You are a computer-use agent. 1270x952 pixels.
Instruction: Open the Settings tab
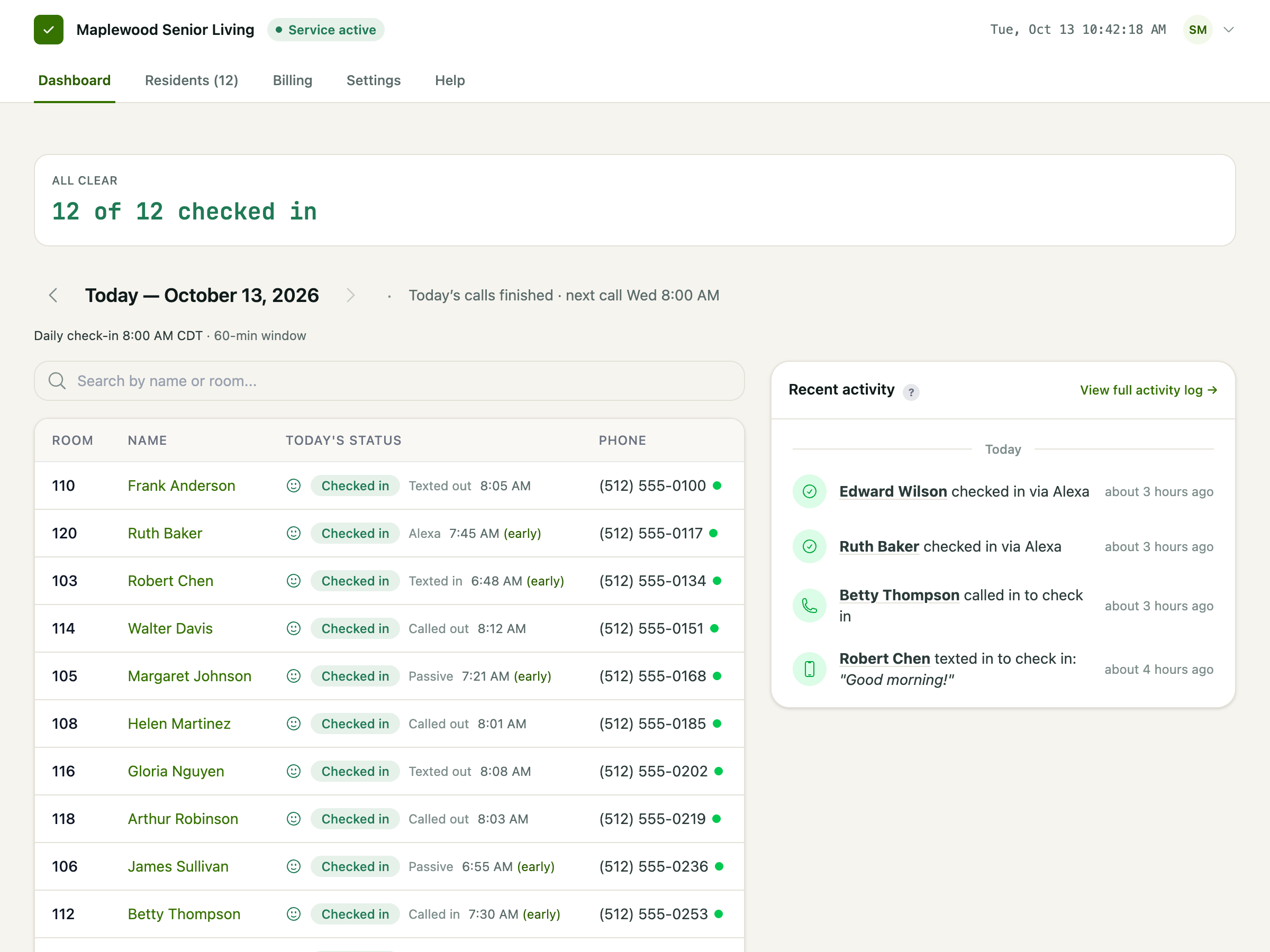pyautogui.click(x=374, y=80)
